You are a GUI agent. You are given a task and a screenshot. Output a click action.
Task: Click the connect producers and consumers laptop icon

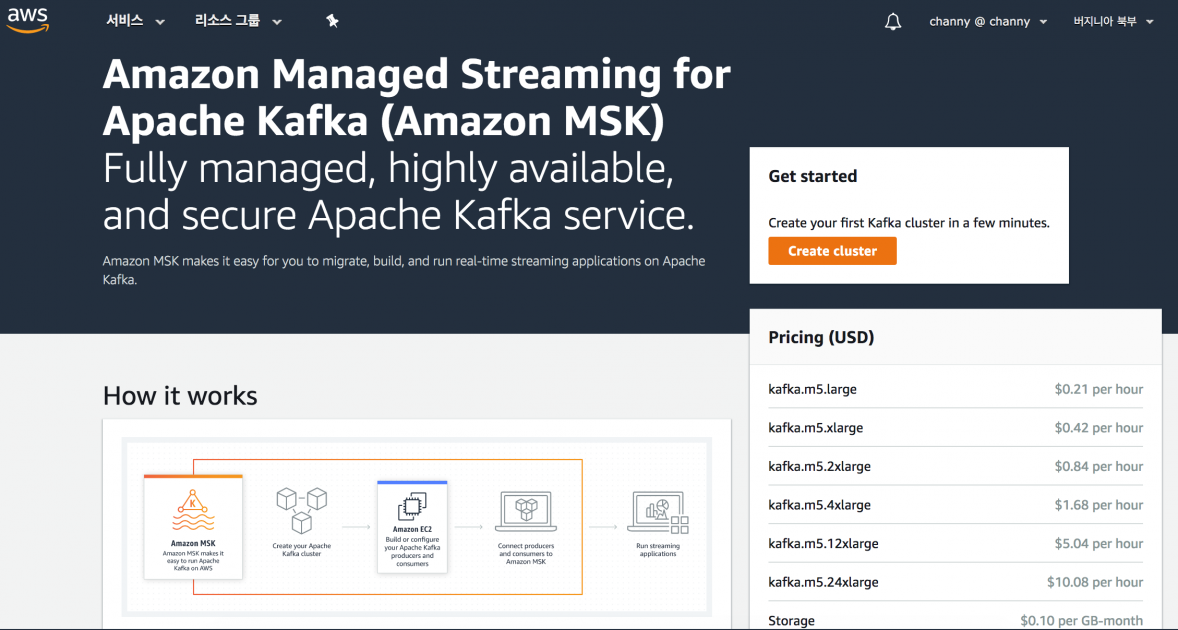526,510
